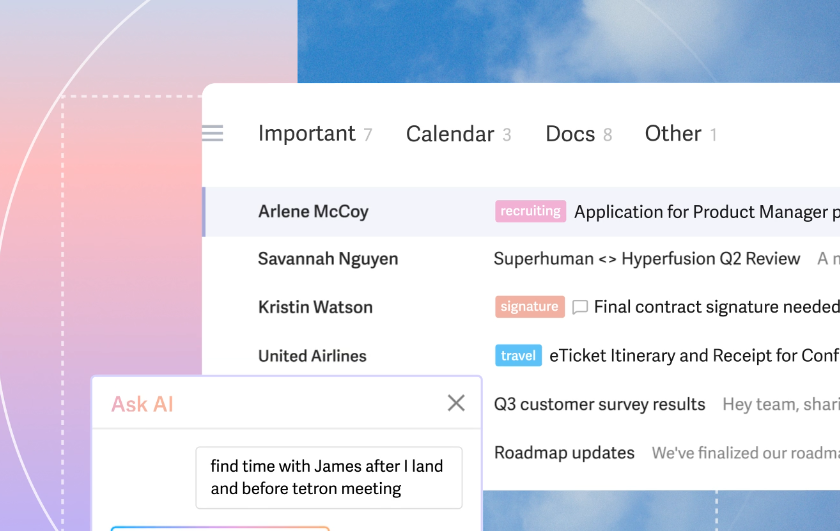
Task: Click the signature label tag
Action: (x=530, y=306)
